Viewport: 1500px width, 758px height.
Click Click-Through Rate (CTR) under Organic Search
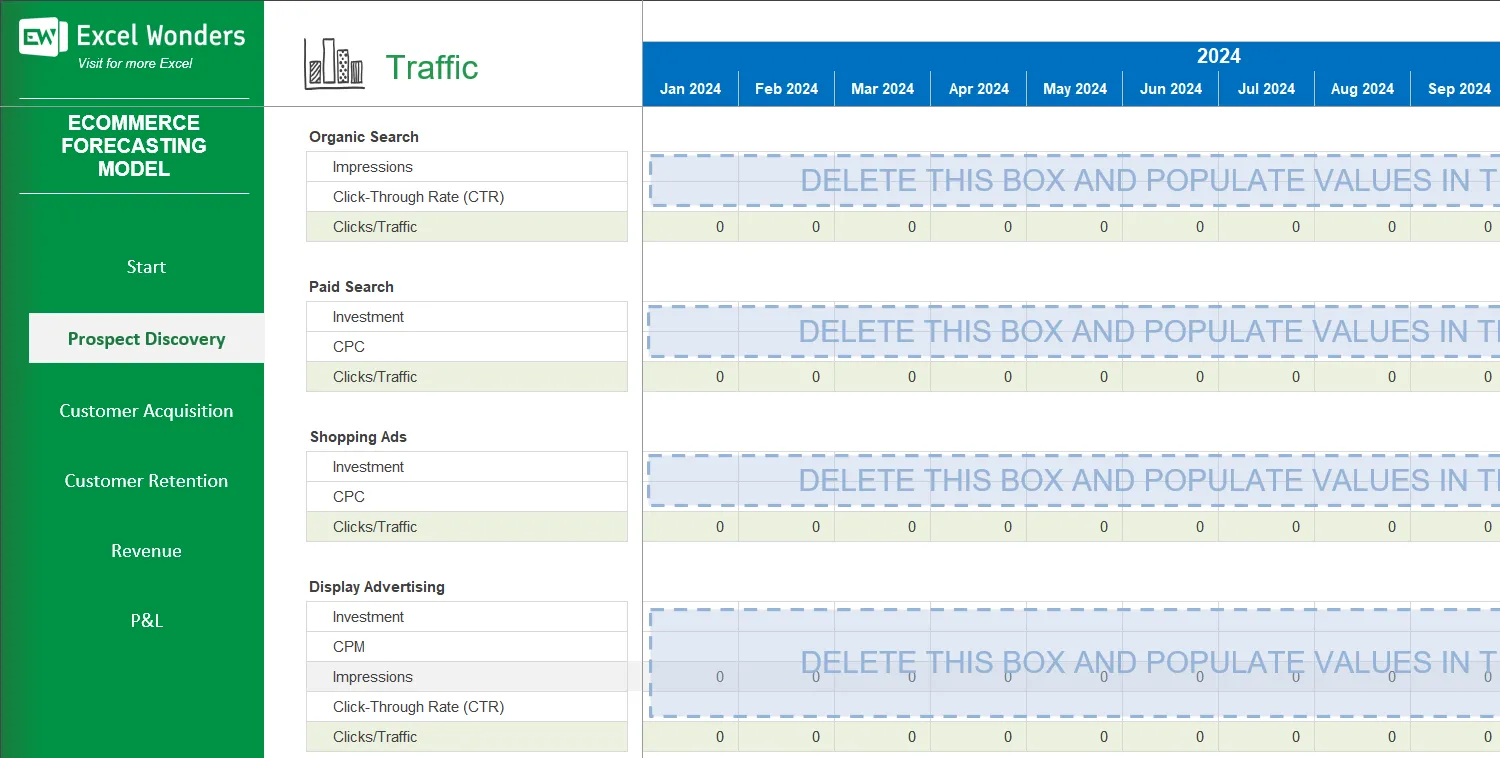(466, 196)
